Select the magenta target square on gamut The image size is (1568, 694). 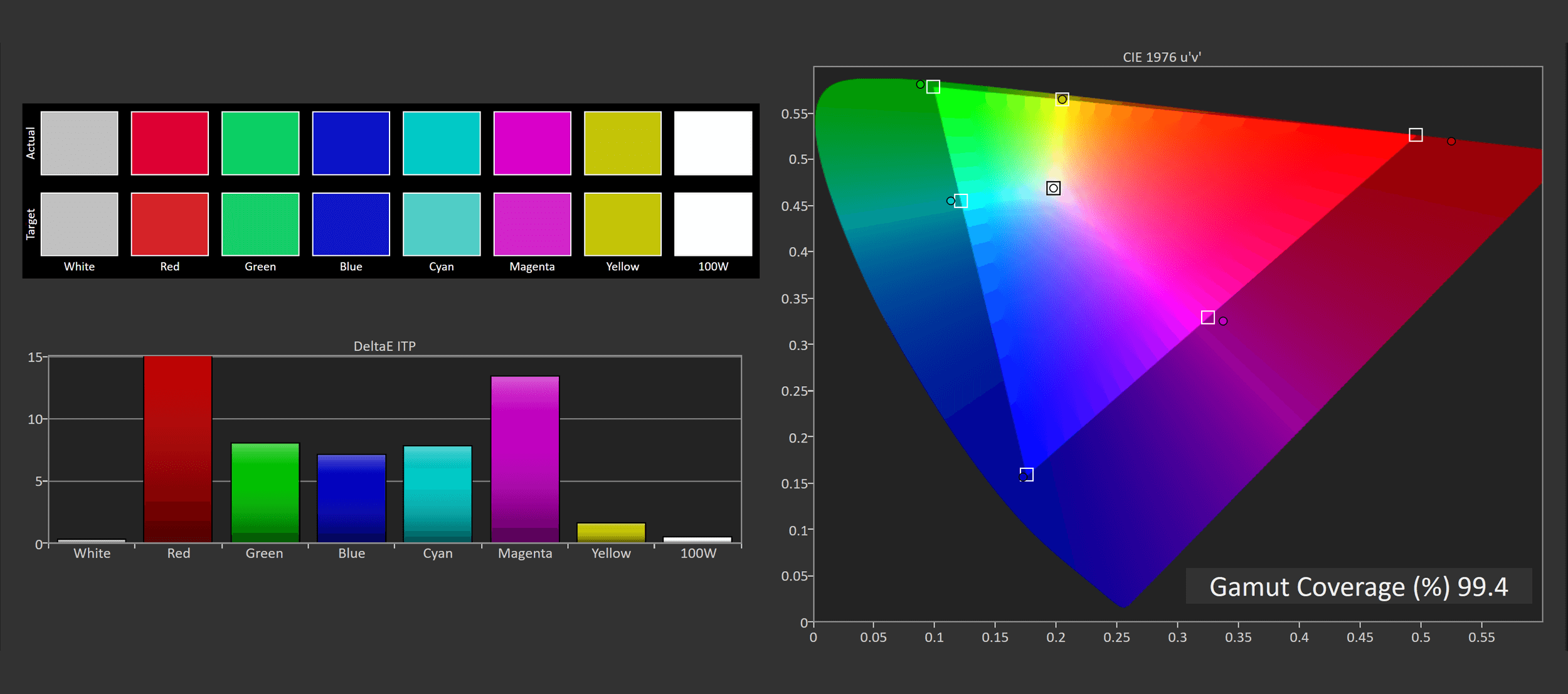1207,317
